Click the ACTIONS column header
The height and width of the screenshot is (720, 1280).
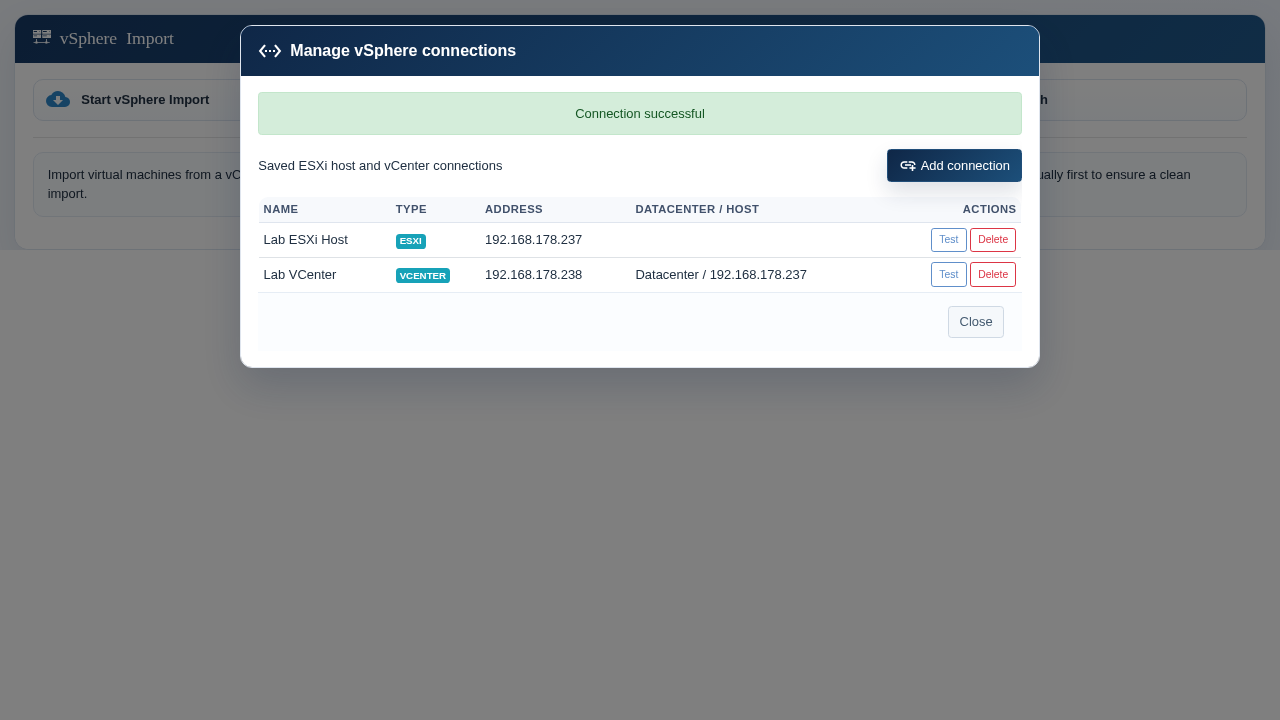coord(989,210)
